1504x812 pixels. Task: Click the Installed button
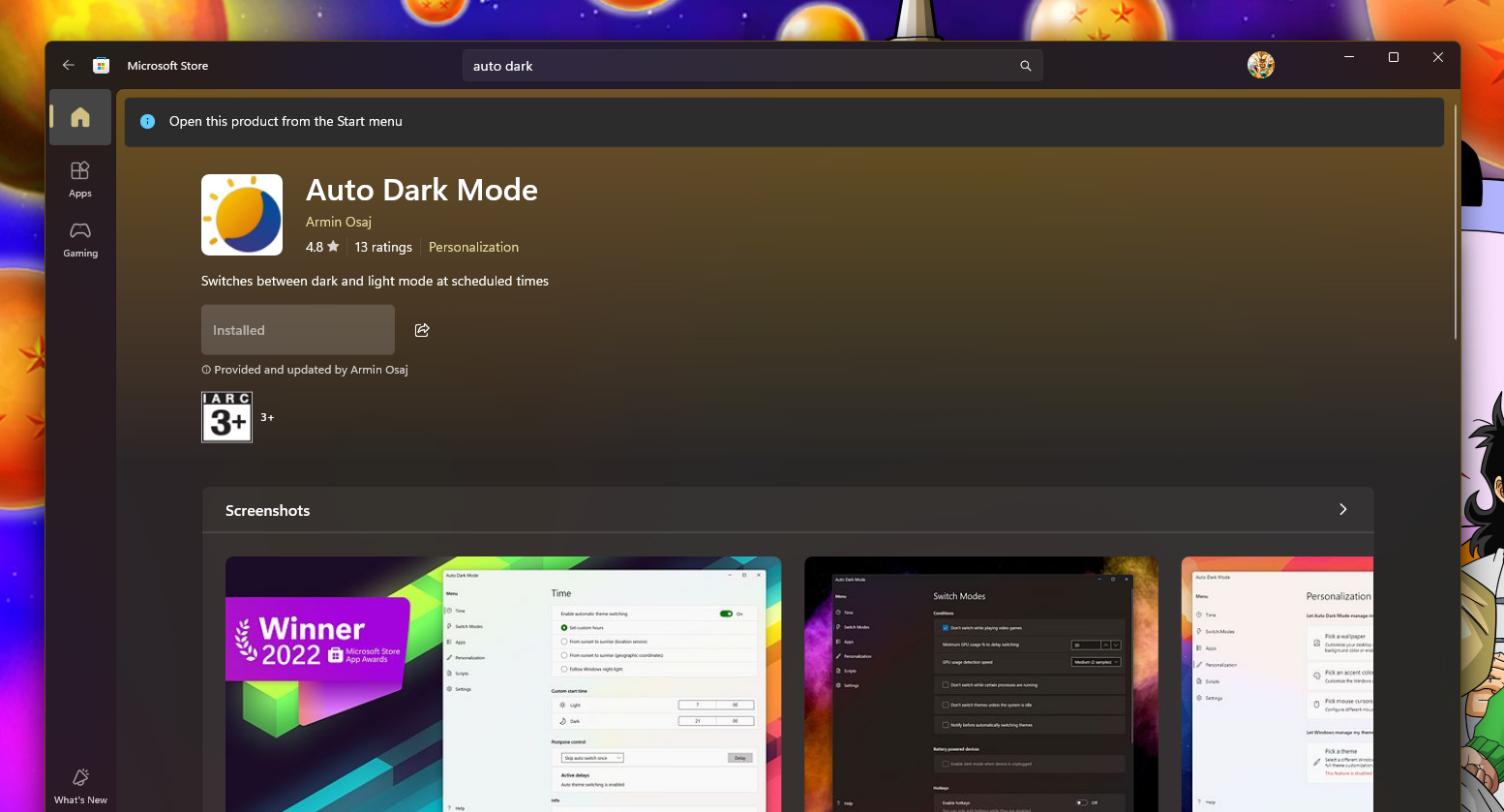pos(298,330)
